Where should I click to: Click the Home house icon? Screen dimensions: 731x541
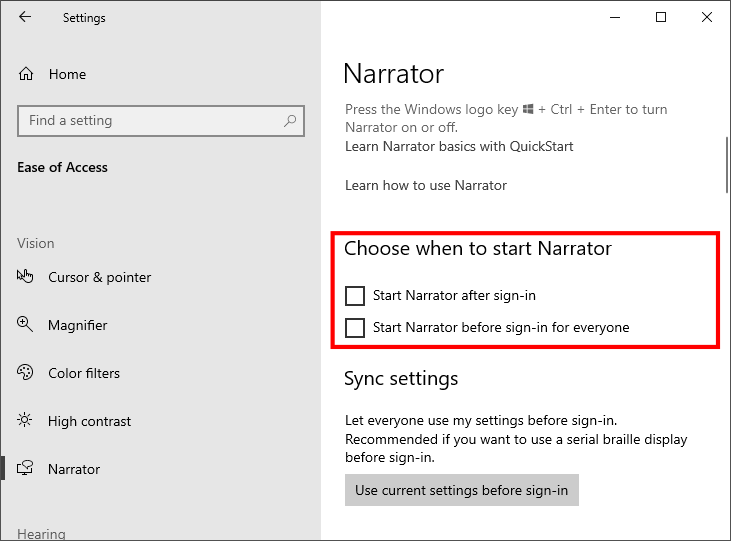point(26,74)
